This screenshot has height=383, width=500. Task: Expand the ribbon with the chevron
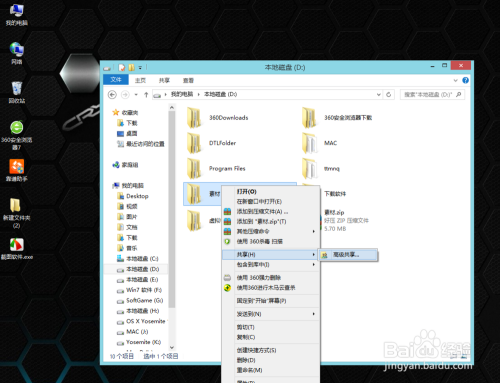pos(456,80)
